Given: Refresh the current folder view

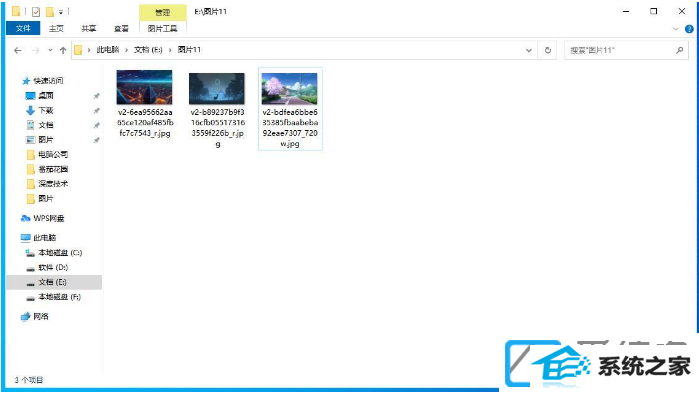Looking at the screenshot, I should [548, 50].
